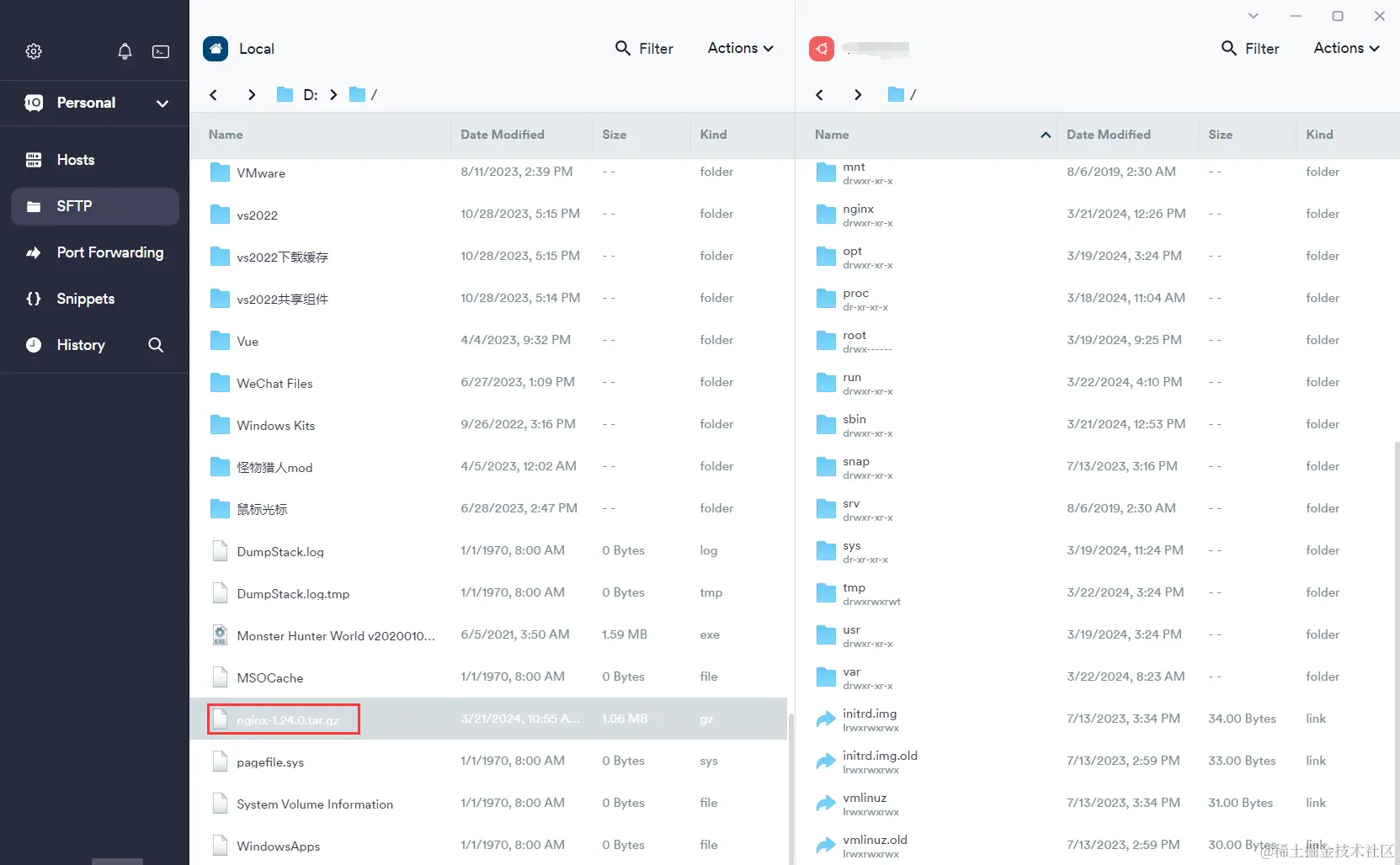Viewport: 1400px width, 865px height.
Task: Go forward in Local pane
Action: 252,94
